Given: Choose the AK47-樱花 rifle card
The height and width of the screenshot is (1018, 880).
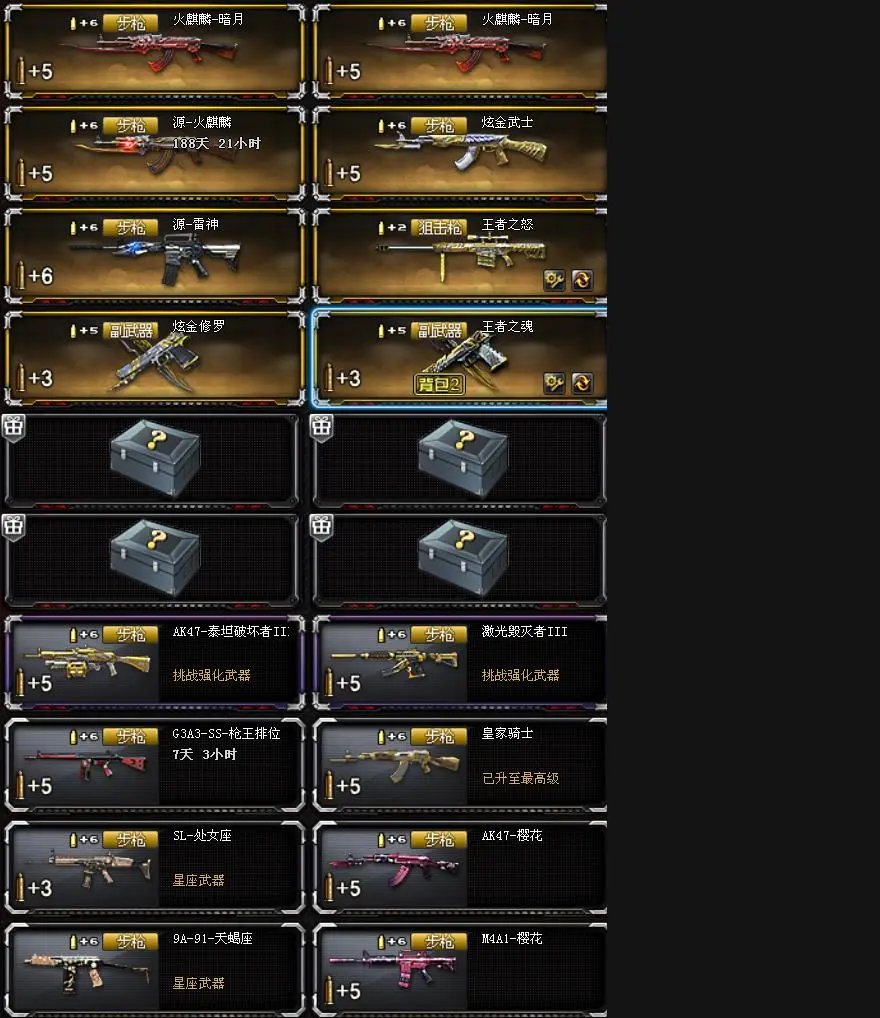Looking at the screenshot, I should (x=460, y=867).
